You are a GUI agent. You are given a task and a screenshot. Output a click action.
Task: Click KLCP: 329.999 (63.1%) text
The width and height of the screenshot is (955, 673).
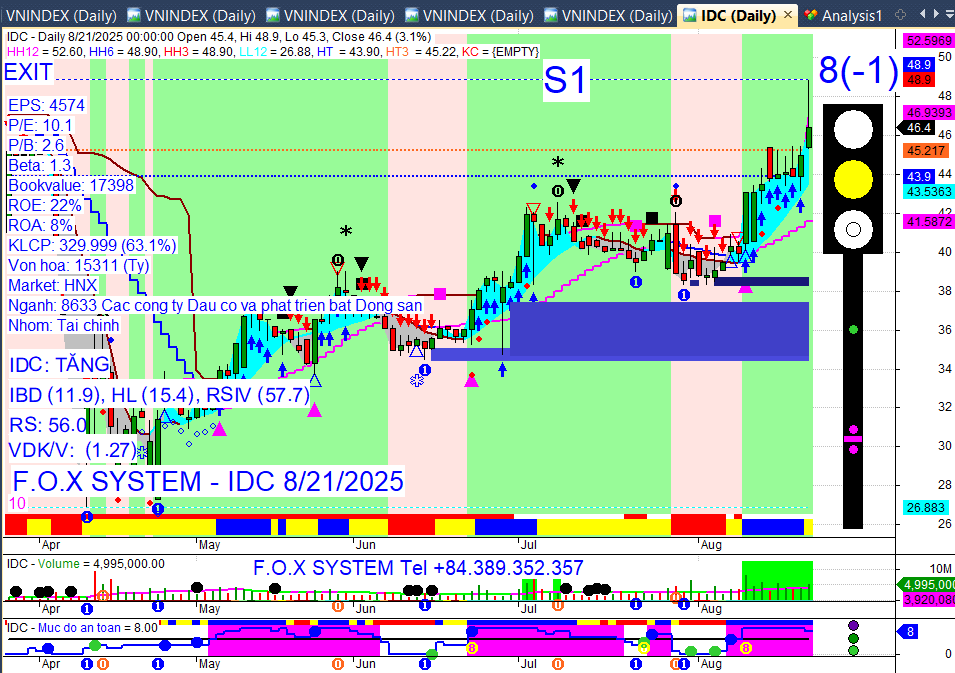[x=92, y=245]
